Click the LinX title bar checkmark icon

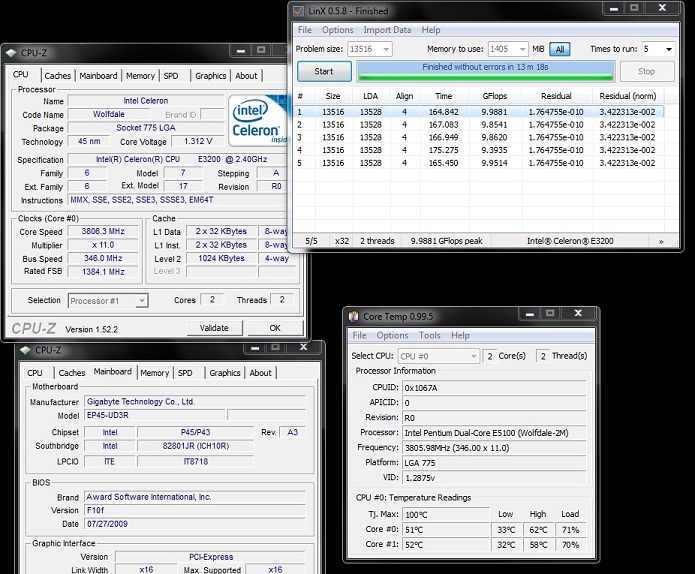point(299,11)
